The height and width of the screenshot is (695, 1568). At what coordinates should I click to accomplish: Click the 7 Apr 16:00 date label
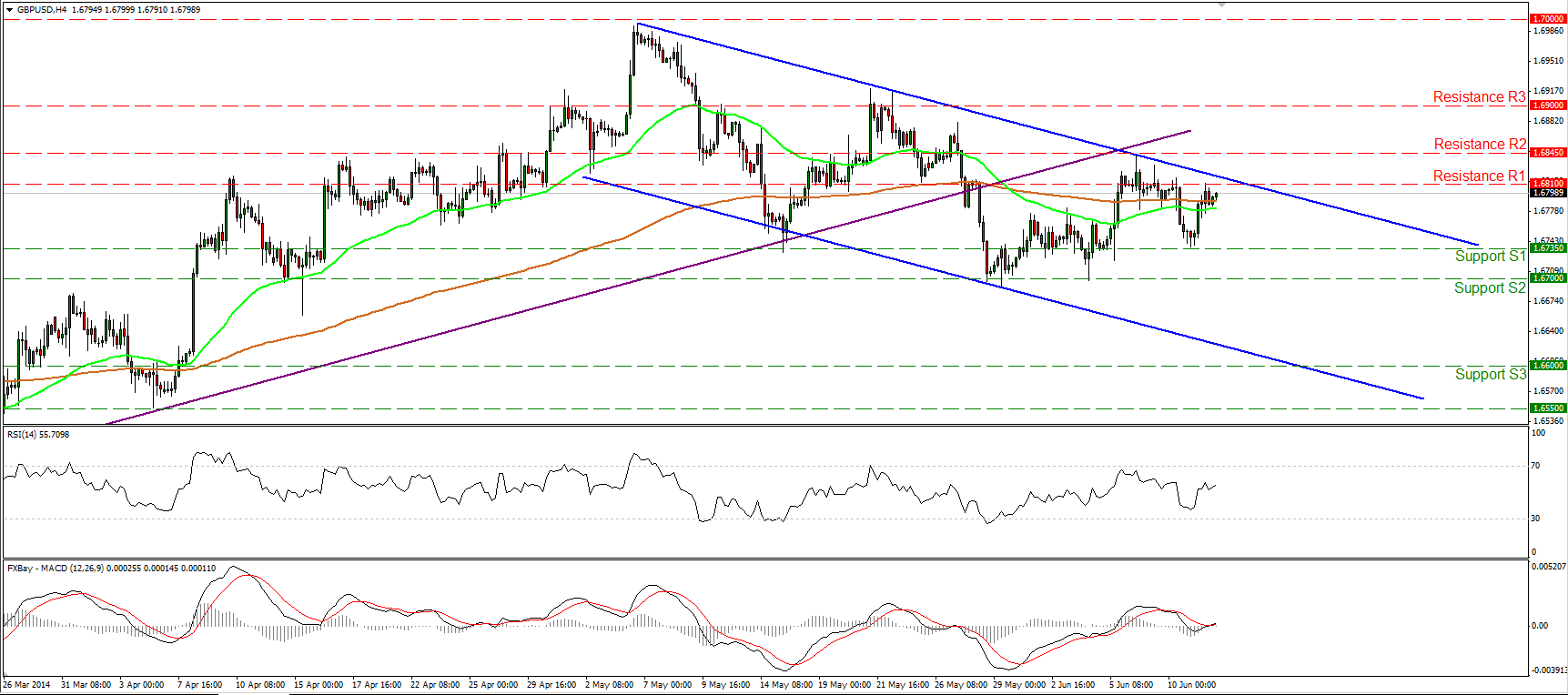199,685
